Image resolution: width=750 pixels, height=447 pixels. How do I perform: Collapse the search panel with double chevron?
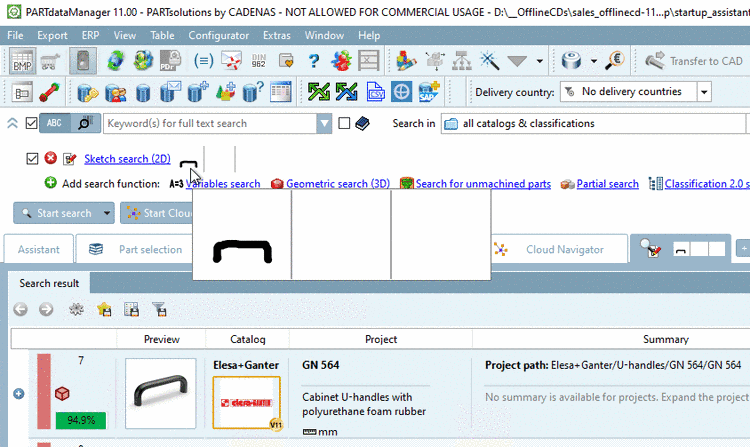12,123
